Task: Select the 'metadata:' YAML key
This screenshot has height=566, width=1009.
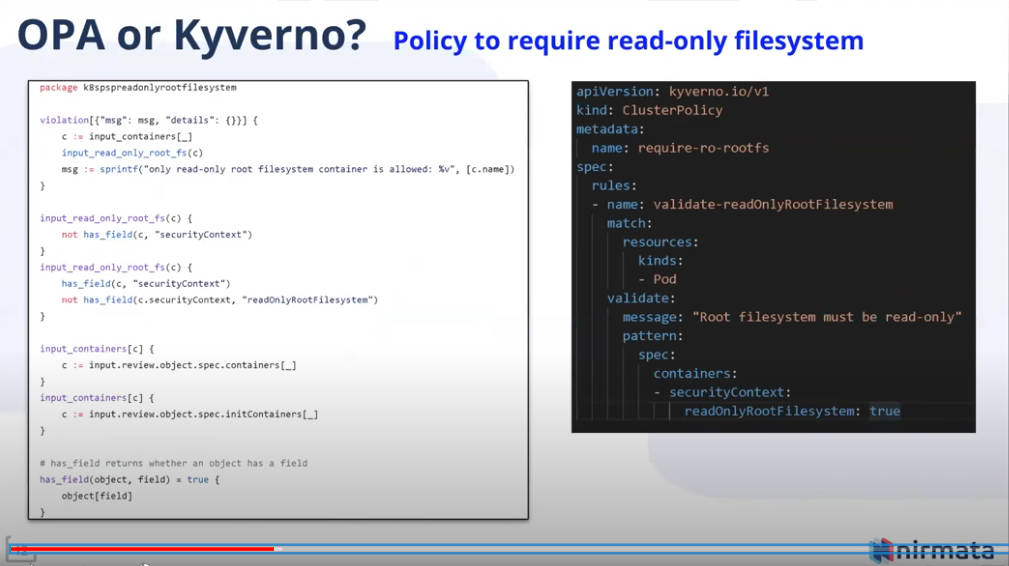Action: coord(610,129)
